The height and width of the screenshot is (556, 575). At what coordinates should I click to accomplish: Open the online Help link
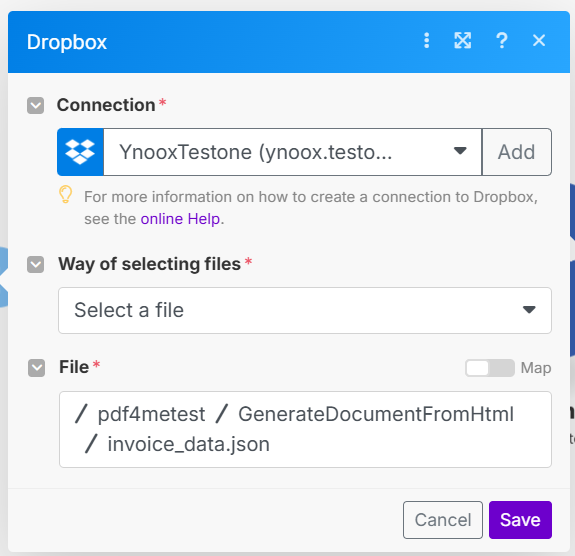180,219
